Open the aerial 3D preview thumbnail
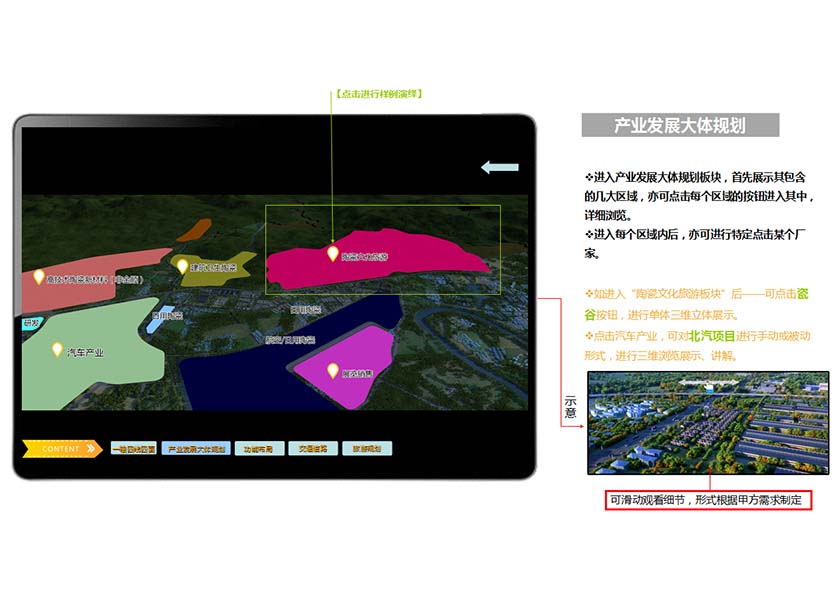 (x=707, y=423)
